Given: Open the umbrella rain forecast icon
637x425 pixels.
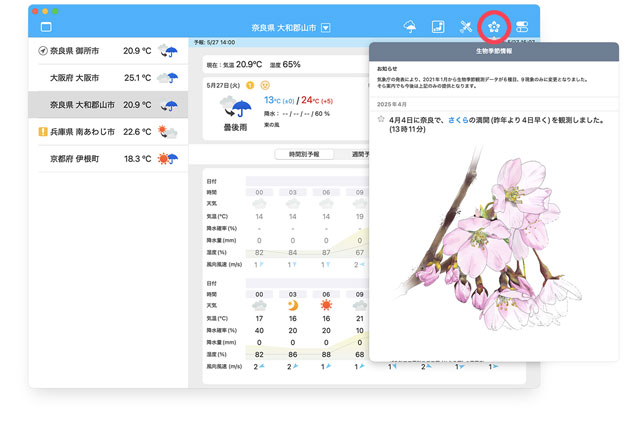Looking at the screenshot, I should click(410, 27).
